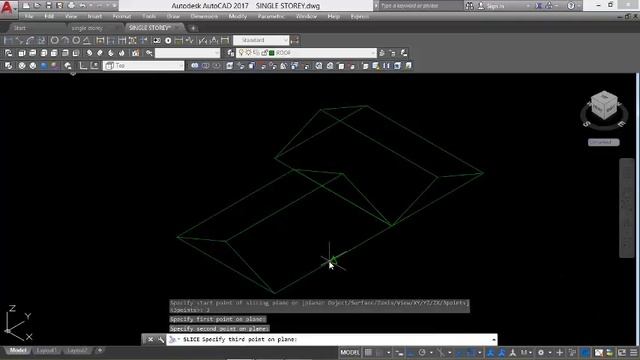The width and height of the screenshot is (640, 360).
Task: Click the SLICE command line input
Action: pyautogui.click(x=331, y=339)
